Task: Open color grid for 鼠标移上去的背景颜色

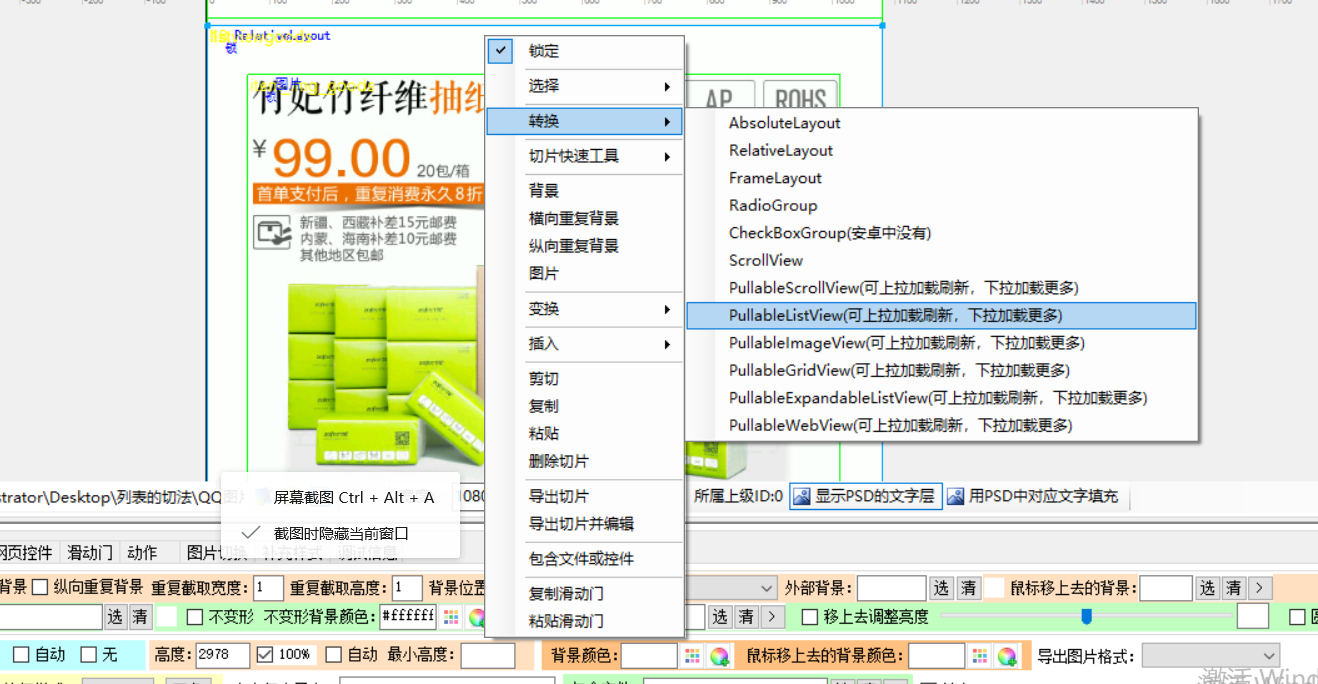Action: pos(980,656)
